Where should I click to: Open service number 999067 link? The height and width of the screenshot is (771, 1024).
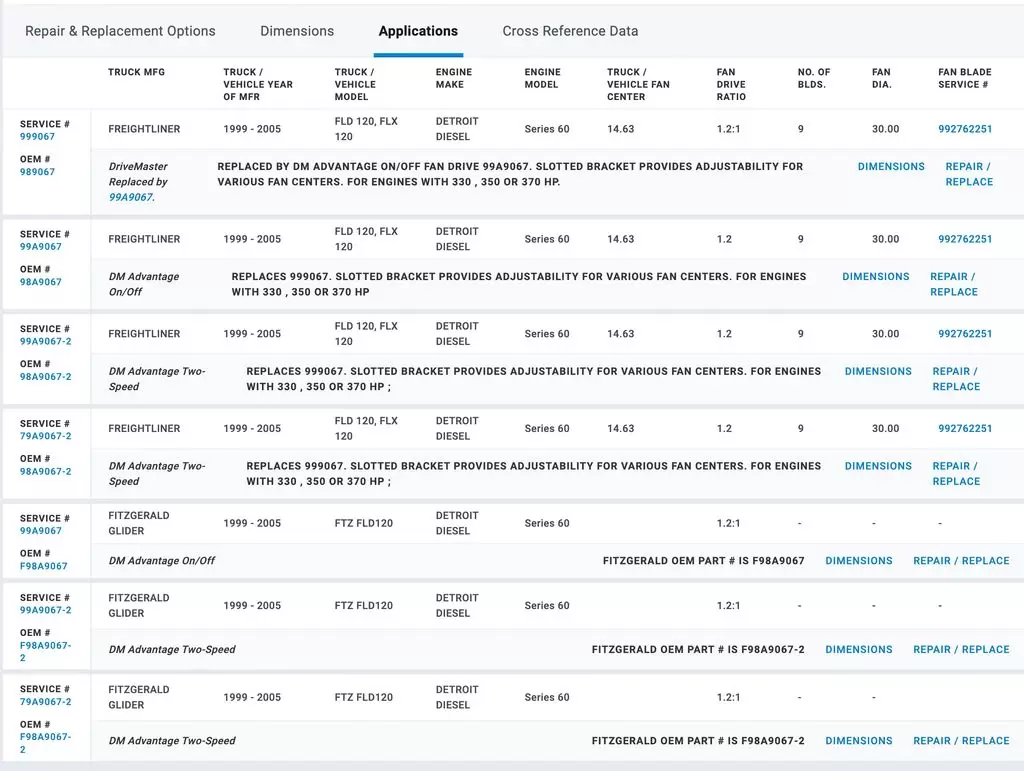click(37, 136)
